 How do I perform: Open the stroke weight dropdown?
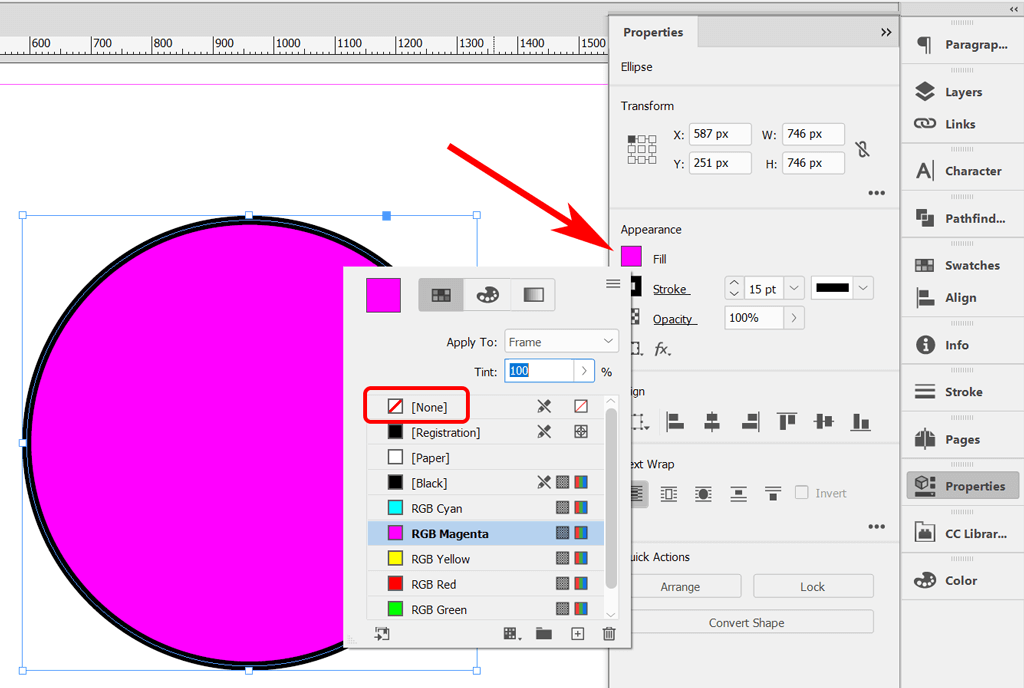click(794, 289)
